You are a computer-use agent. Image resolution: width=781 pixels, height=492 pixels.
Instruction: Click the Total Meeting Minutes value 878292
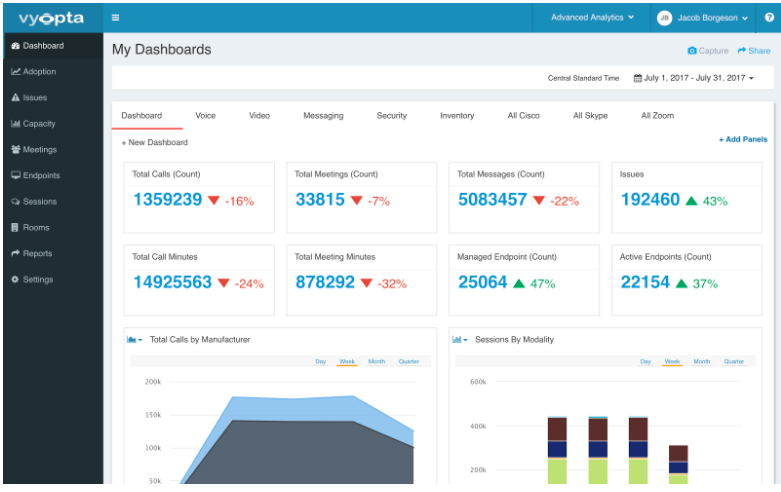pyautogui.click(x=325, y=282)
